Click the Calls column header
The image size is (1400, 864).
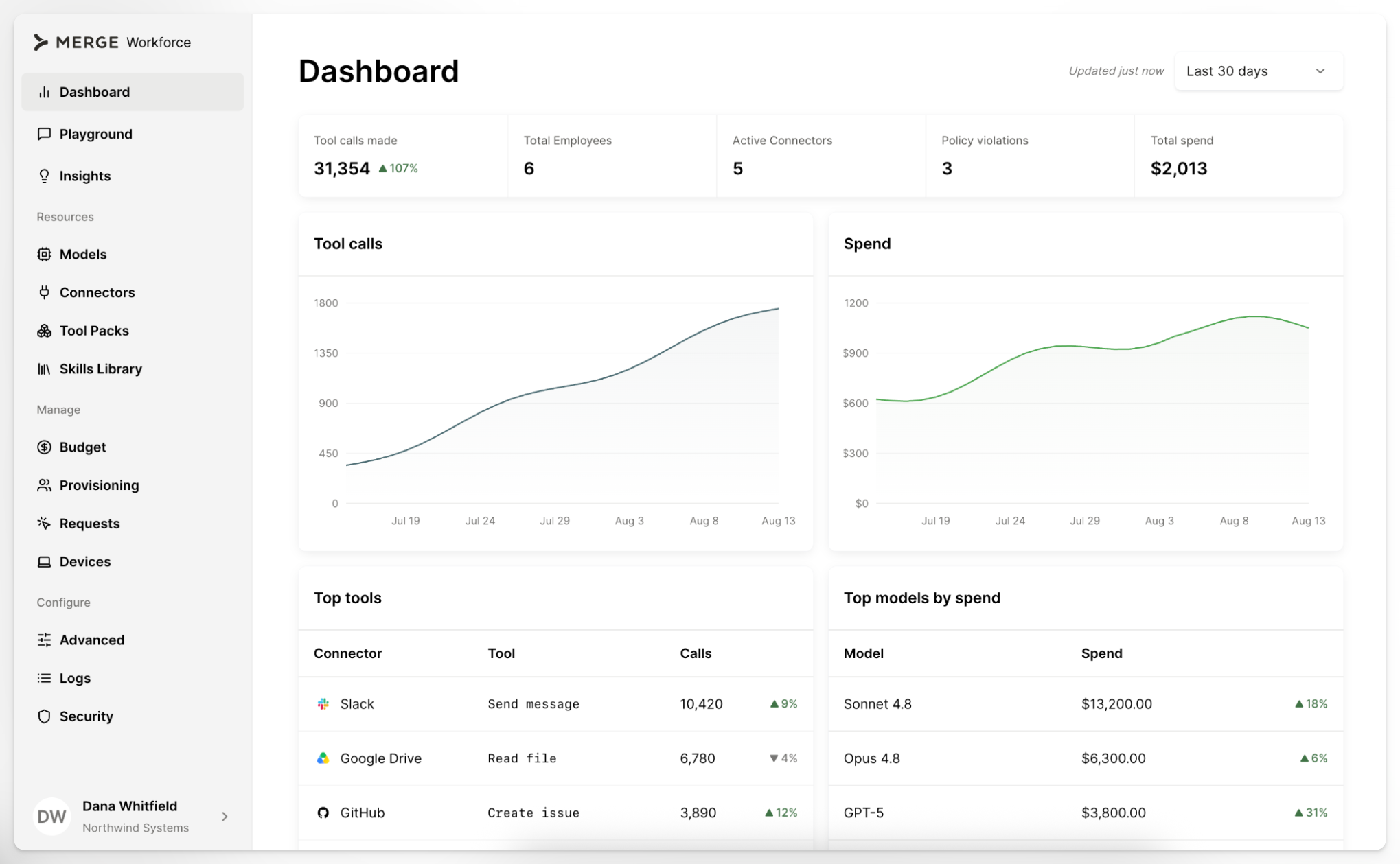tap(696, 653)
